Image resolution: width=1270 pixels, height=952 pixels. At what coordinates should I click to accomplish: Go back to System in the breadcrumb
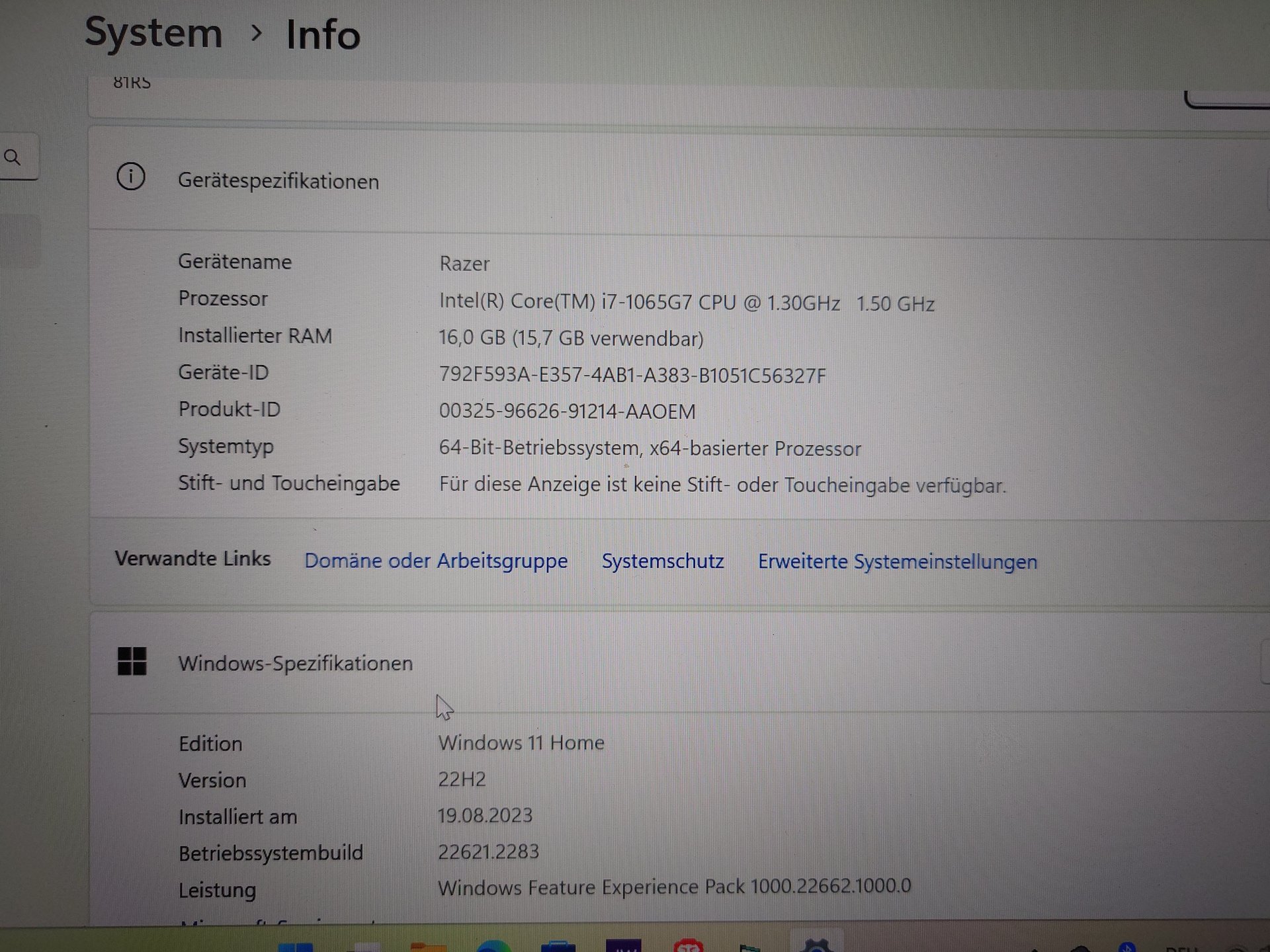(153, 32)
